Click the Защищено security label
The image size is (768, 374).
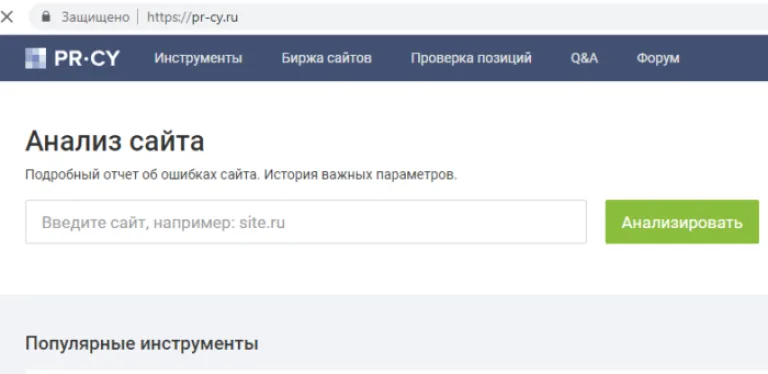click(x=96, y=18)
